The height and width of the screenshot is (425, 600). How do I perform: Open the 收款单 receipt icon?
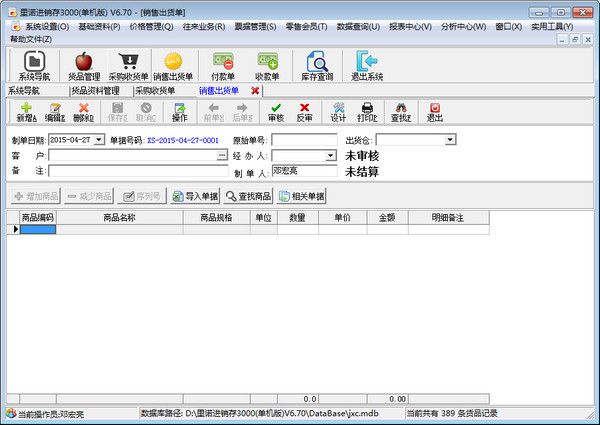point(267,65)
